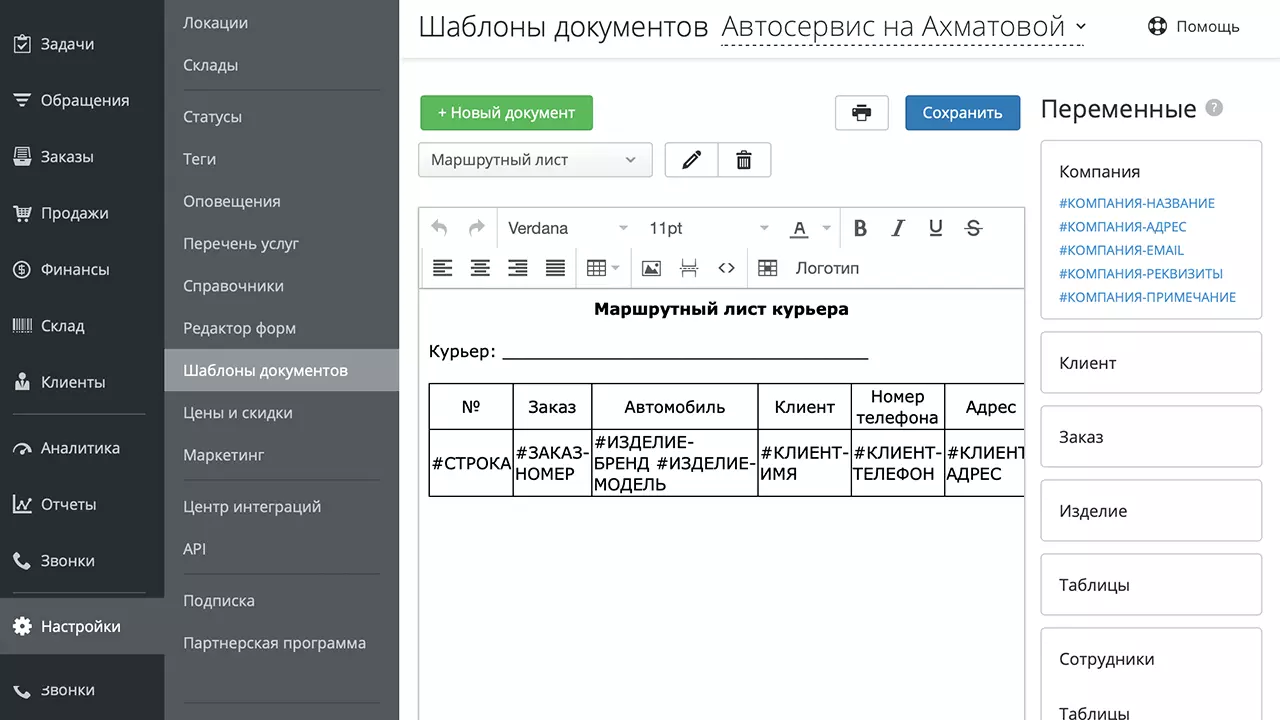
Task: Expand the Заказ variables section
Action: [x=1151, y=437]
